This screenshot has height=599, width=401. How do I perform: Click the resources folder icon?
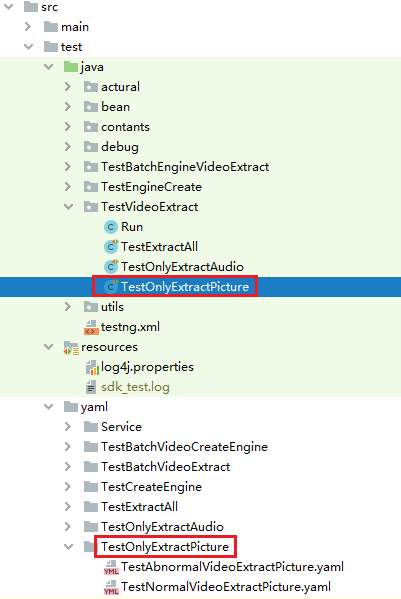[x=71, y=347]
